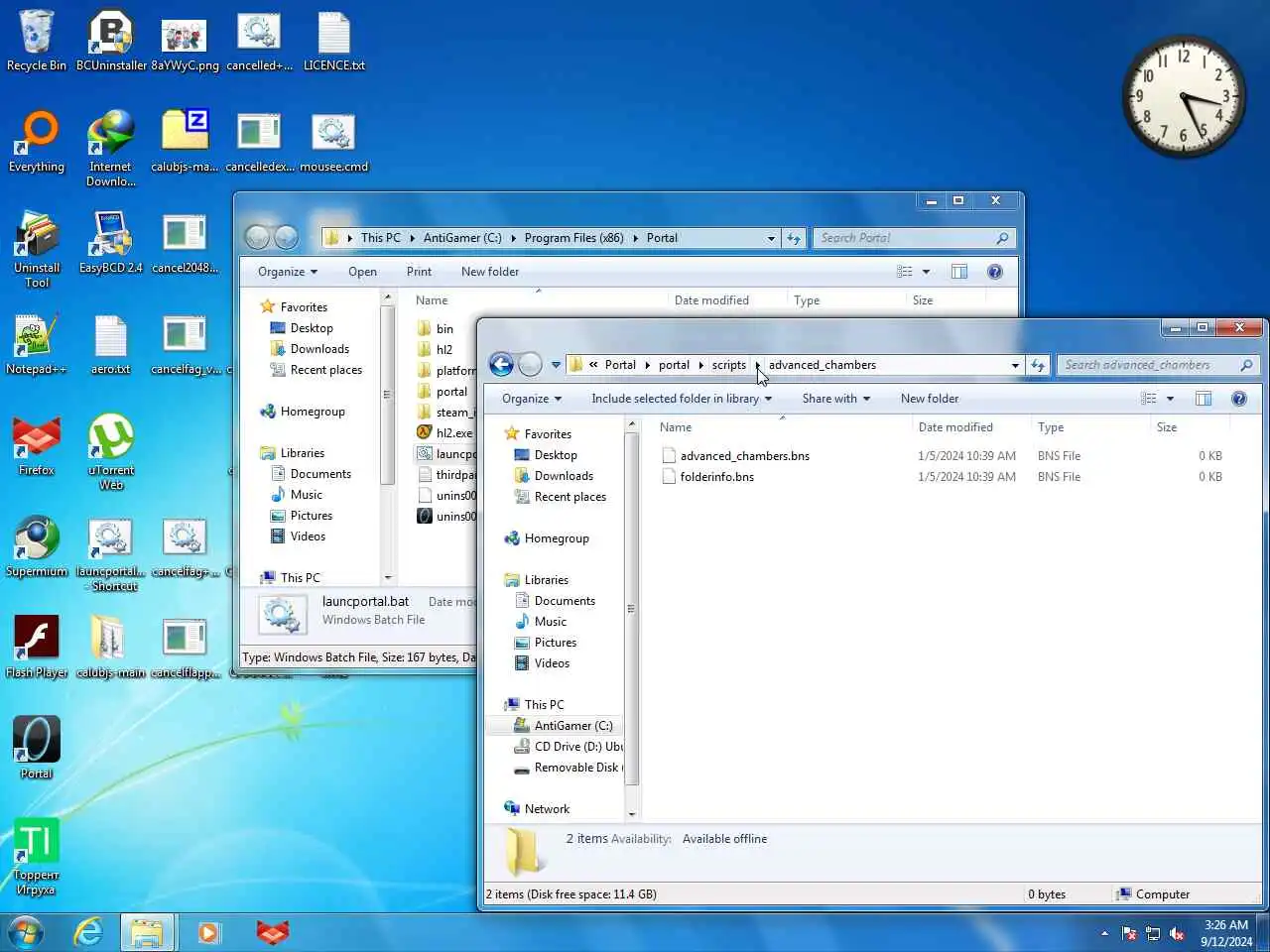This screenshot has height=952, width=1270.
Task: Click New folder in advanced_chambers window
Action: tap(930, 399)
